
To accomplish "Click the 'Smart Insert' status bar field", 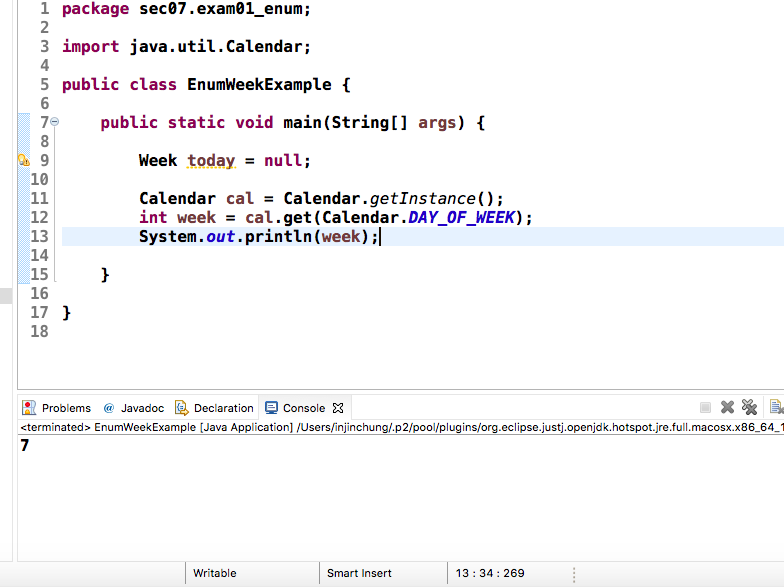I will coord(359,573).
